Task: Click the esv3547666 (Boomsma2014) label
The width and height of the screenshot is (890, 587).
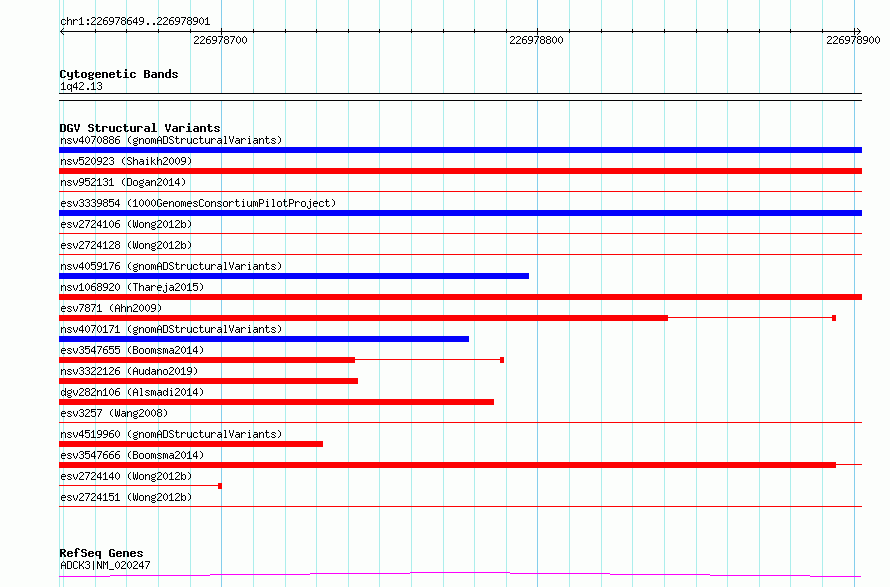Action: click(132, 455)
